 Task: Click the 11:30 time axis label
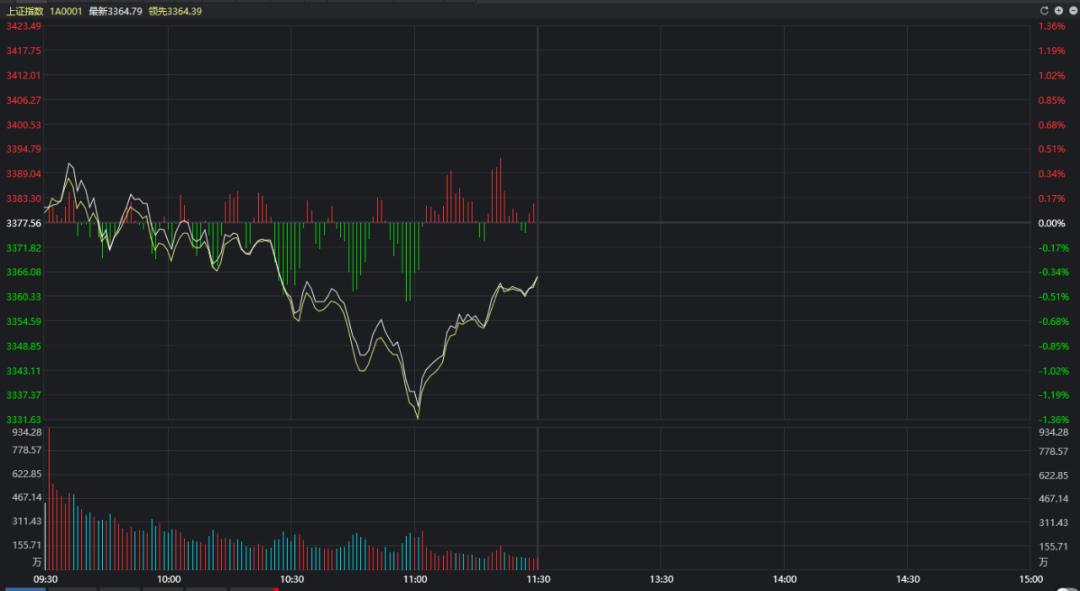[537, 579]
